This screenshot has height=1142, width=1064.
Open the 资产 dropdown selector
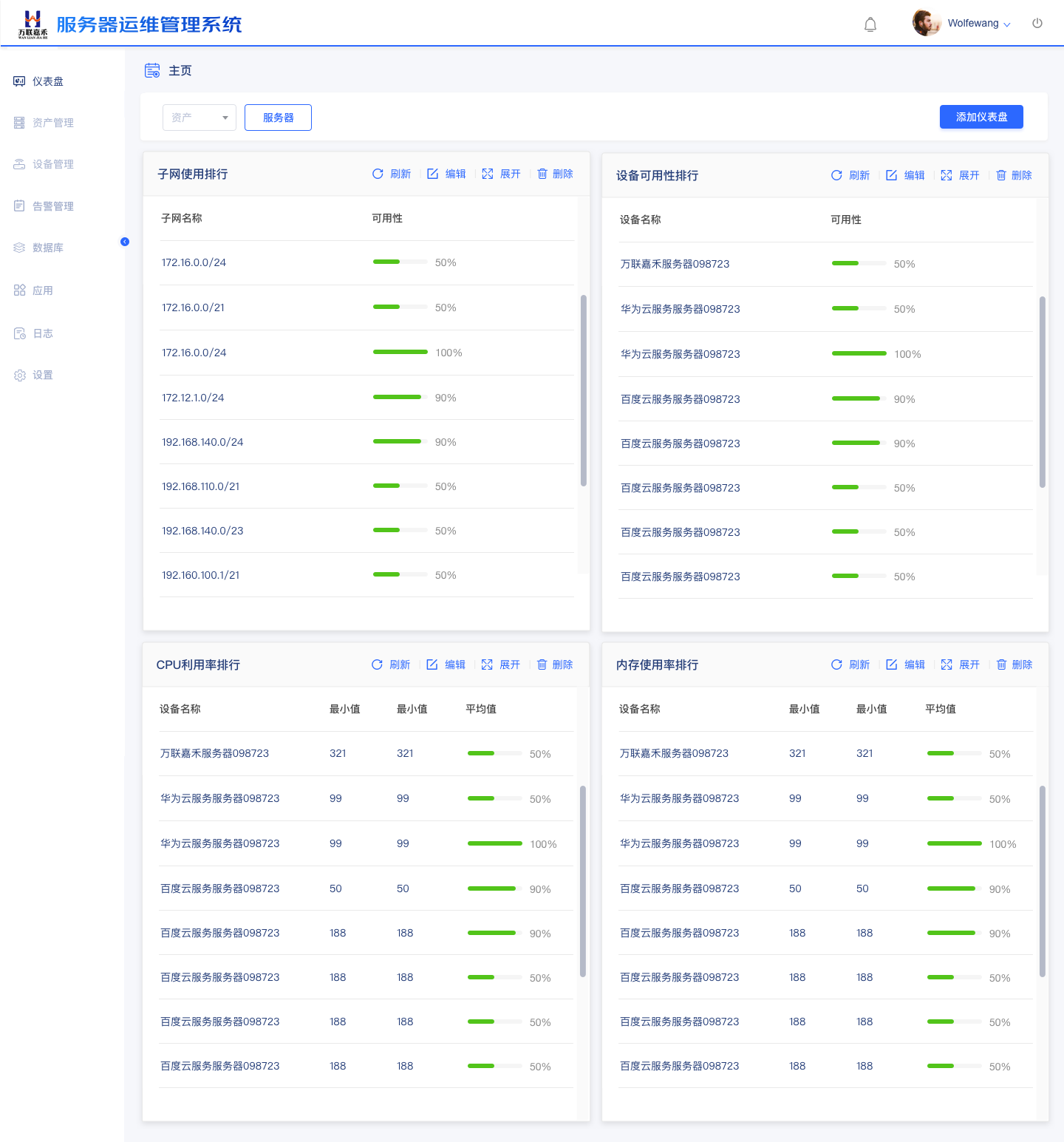point(199,118)
